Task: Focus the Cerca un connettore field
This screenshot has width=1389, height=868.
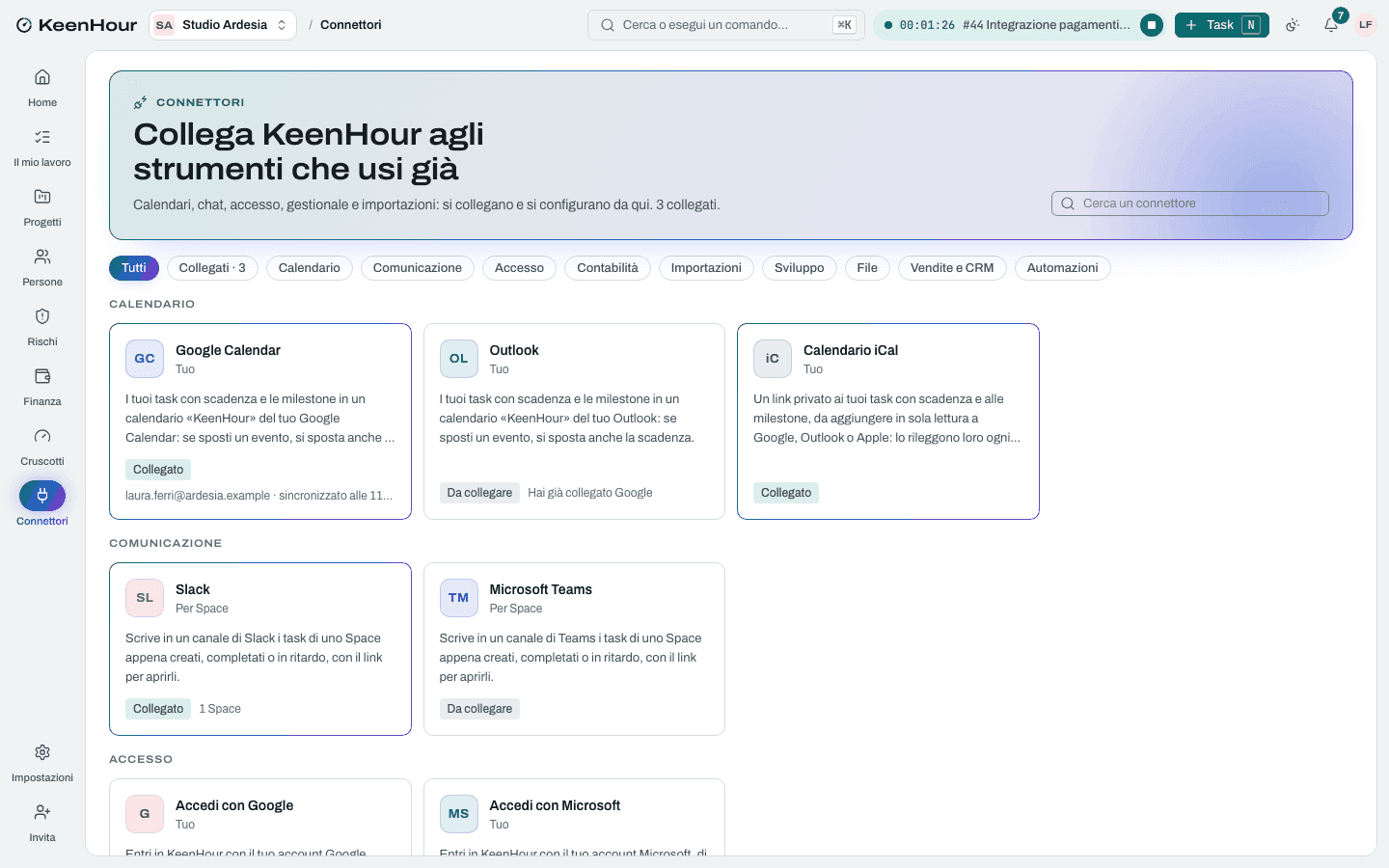Action: click(1190, 203)
